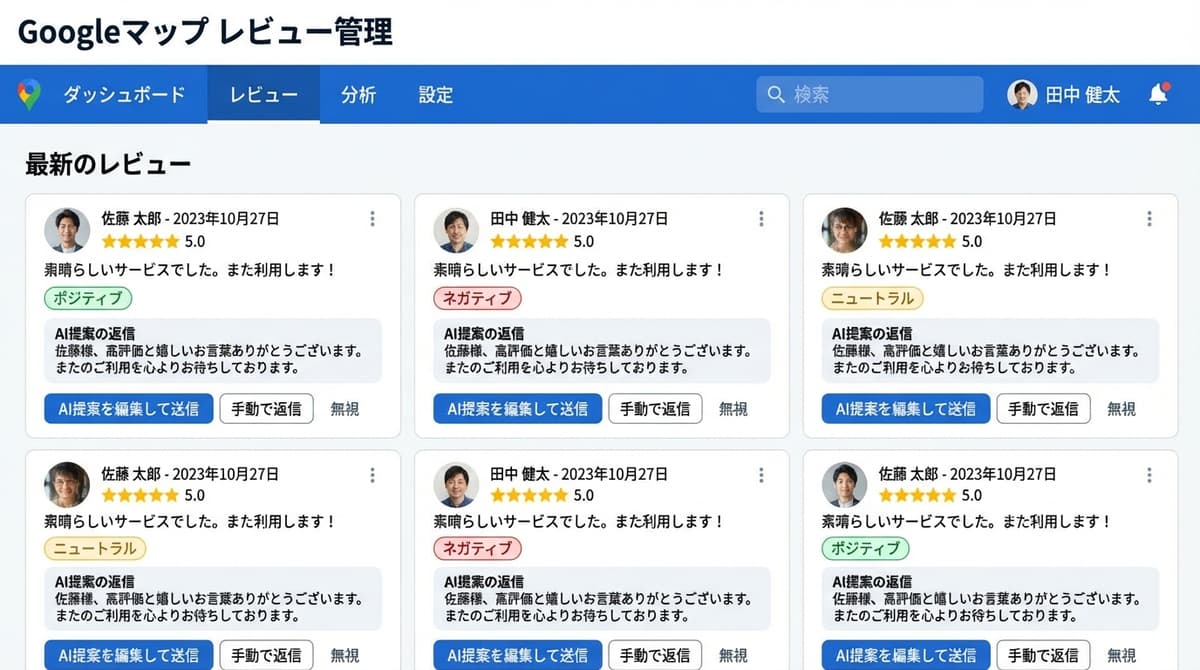Click 無視 on top-row ネガティブ card

tap(733, 408)
